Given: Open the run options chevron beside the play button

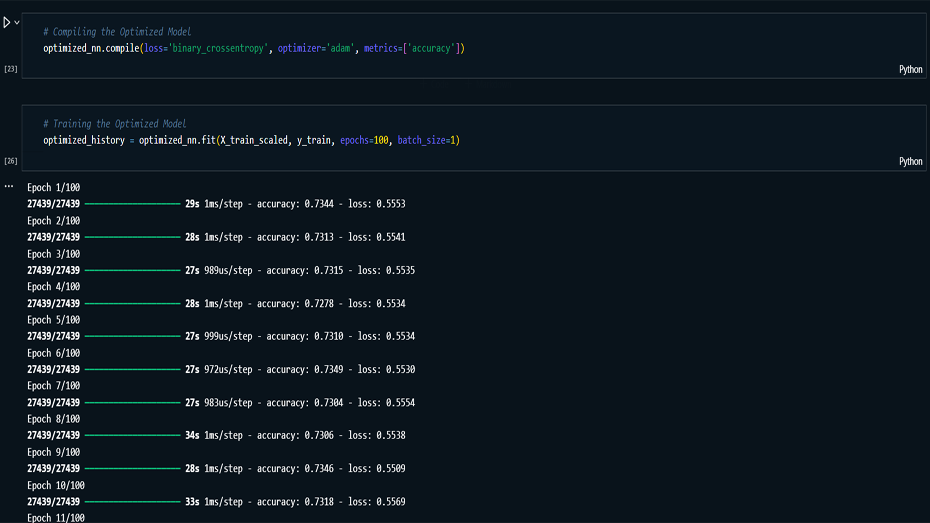Looking at the screenshot, I should [17, 22].
